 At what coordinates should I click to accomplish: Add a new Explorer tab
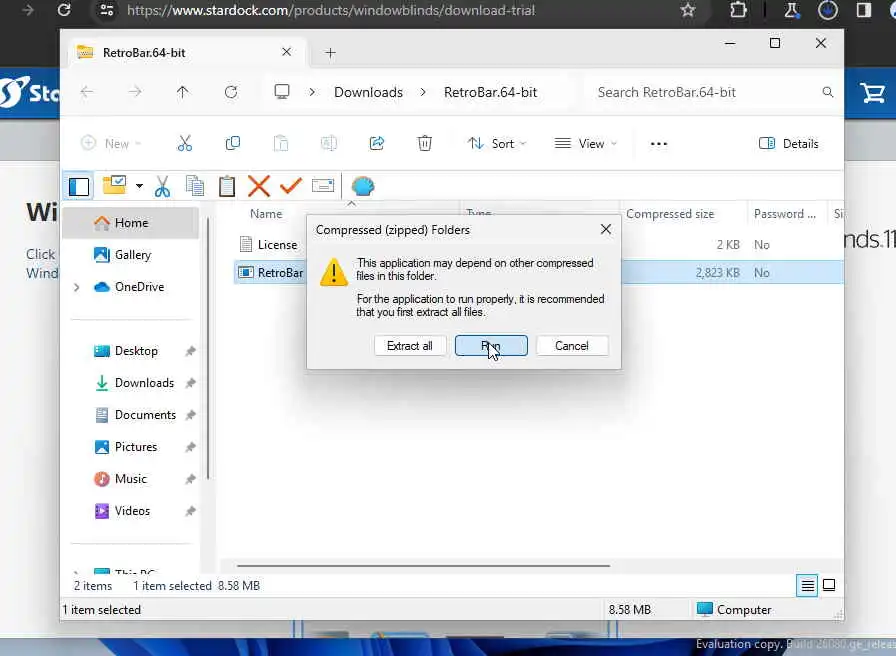tap(330, 53)
